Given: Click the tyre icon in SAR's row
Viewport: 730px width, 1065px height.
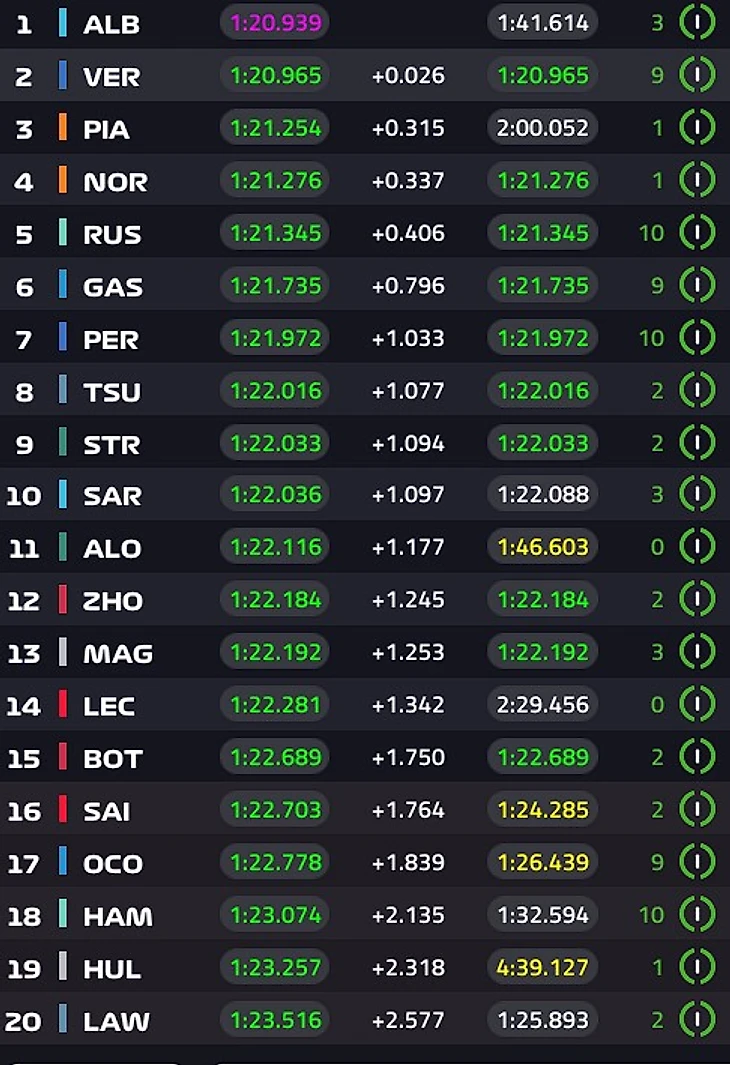Looking at the screenshot, I should [x=697, y=494].
